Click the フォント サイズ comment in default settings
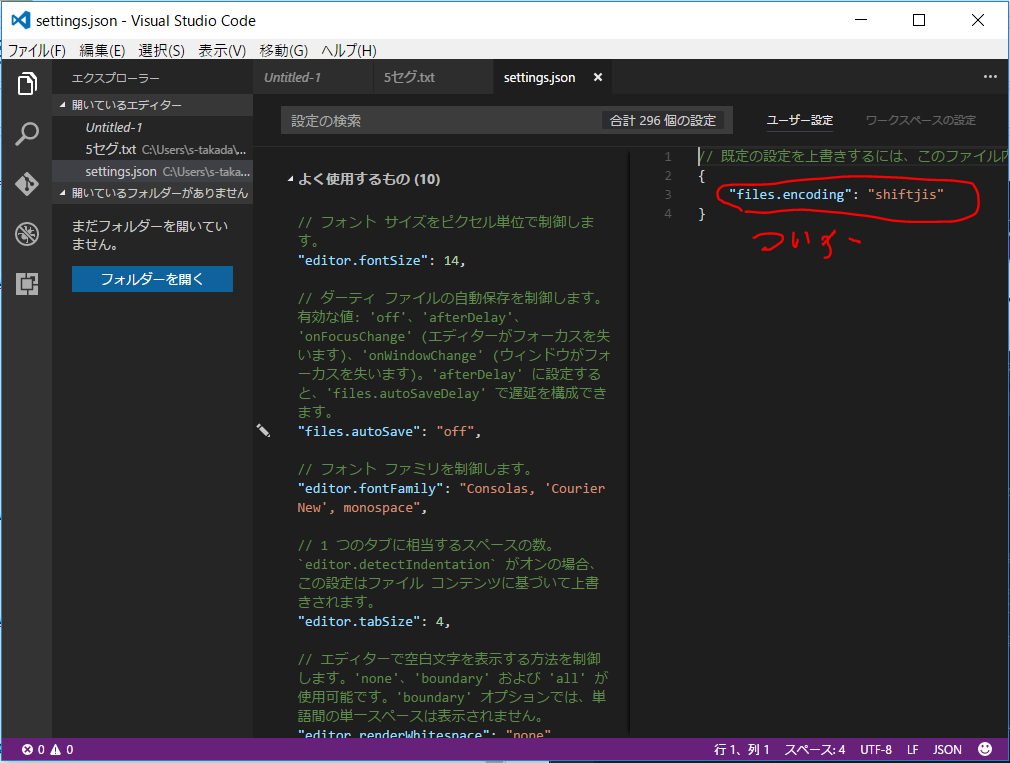The width and height of the screenshot is (1010, 763). (x=446, y=231)
